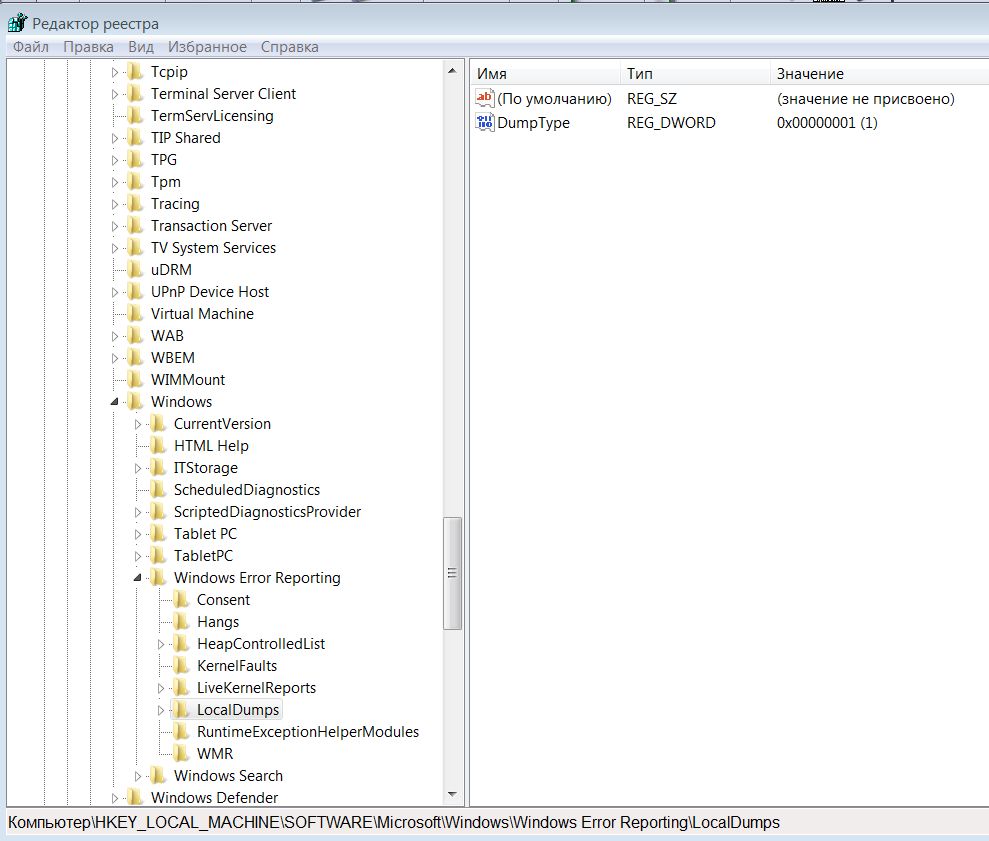
Task: Select the DumpType value name
Action: click(534, 123)
